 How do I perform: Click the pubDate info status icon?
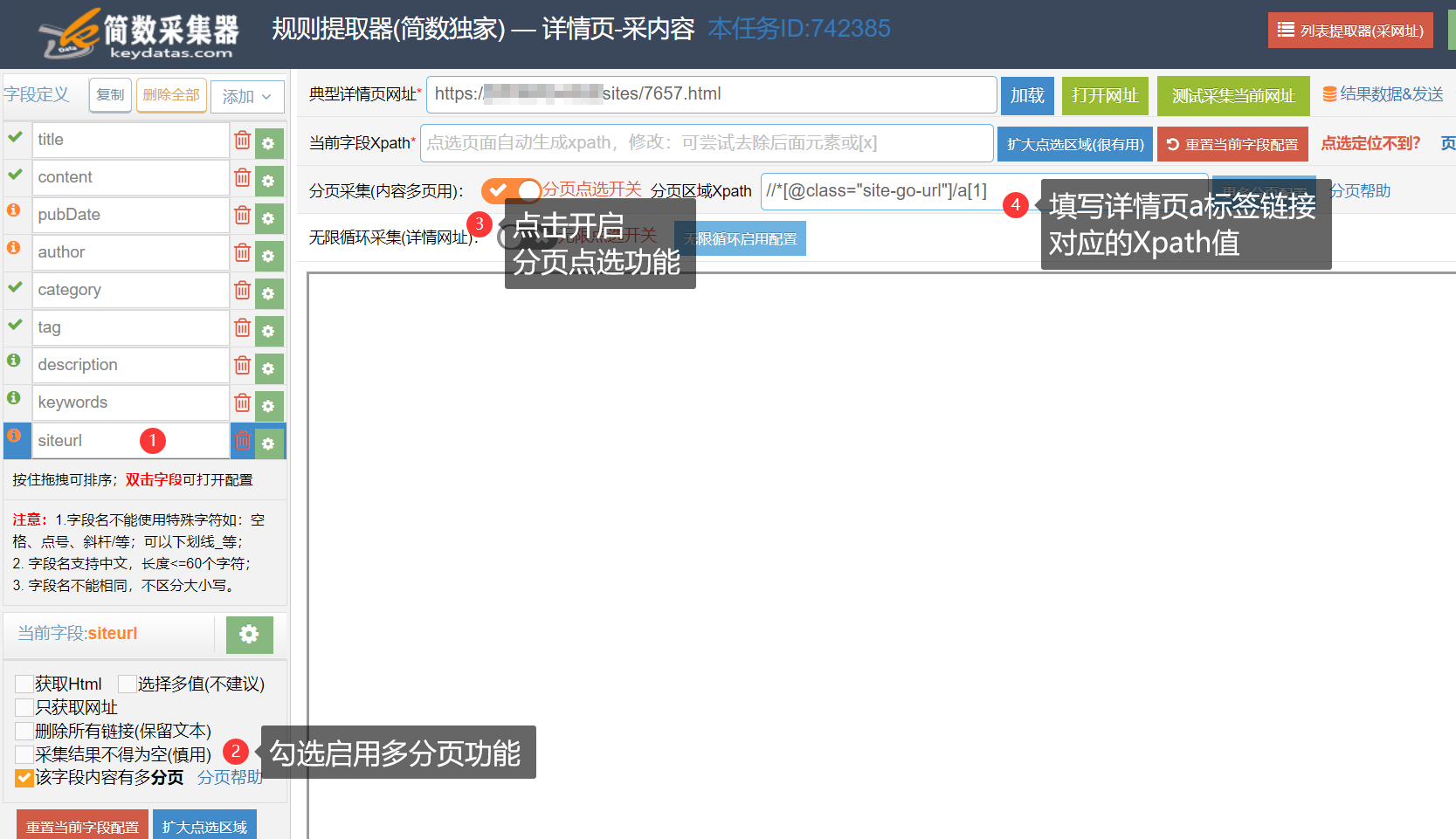14,210
